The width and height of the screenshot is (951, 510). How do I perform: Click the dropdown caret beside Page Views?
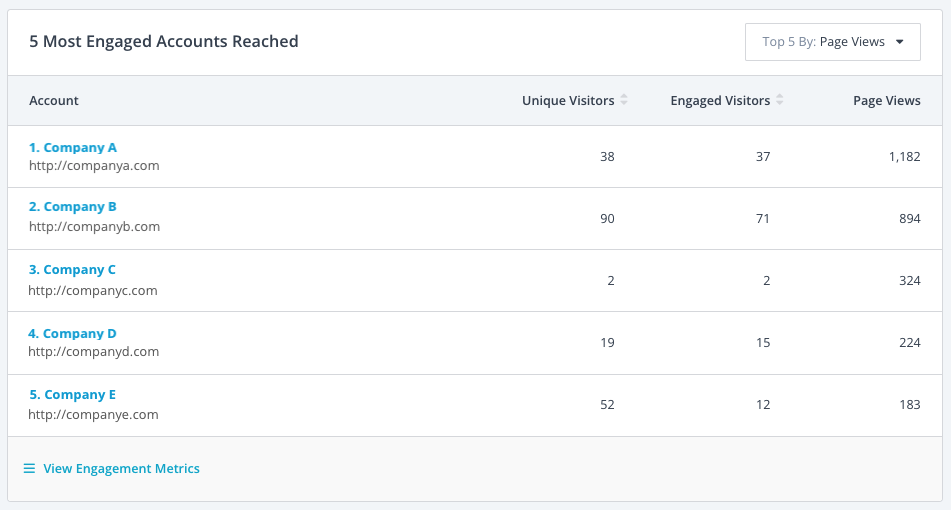(900, 42)
